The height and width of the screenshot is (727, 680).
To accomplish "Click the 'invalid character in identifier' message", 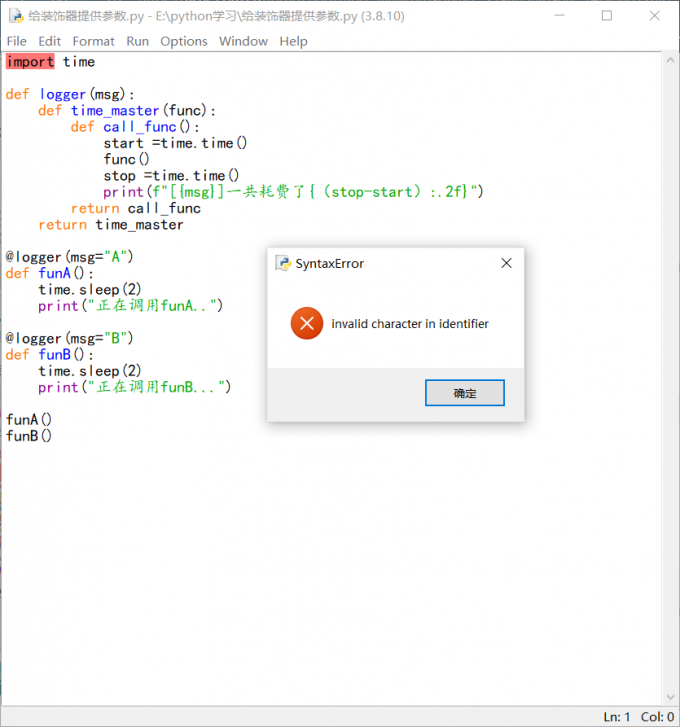I will tap(410, 324).
